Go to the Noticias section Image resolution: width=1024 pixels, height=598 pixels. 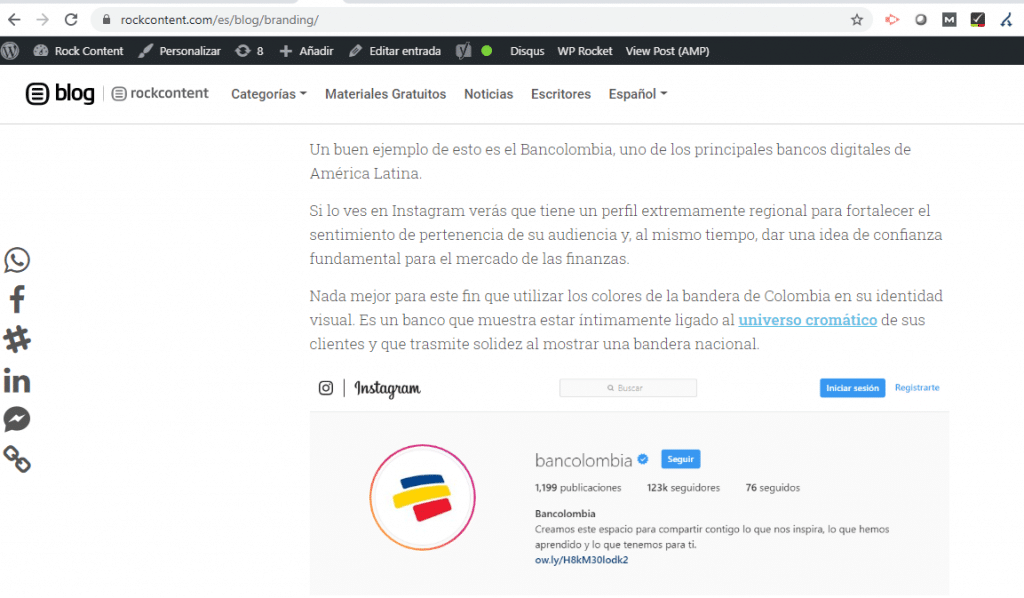tap(488, 94)
